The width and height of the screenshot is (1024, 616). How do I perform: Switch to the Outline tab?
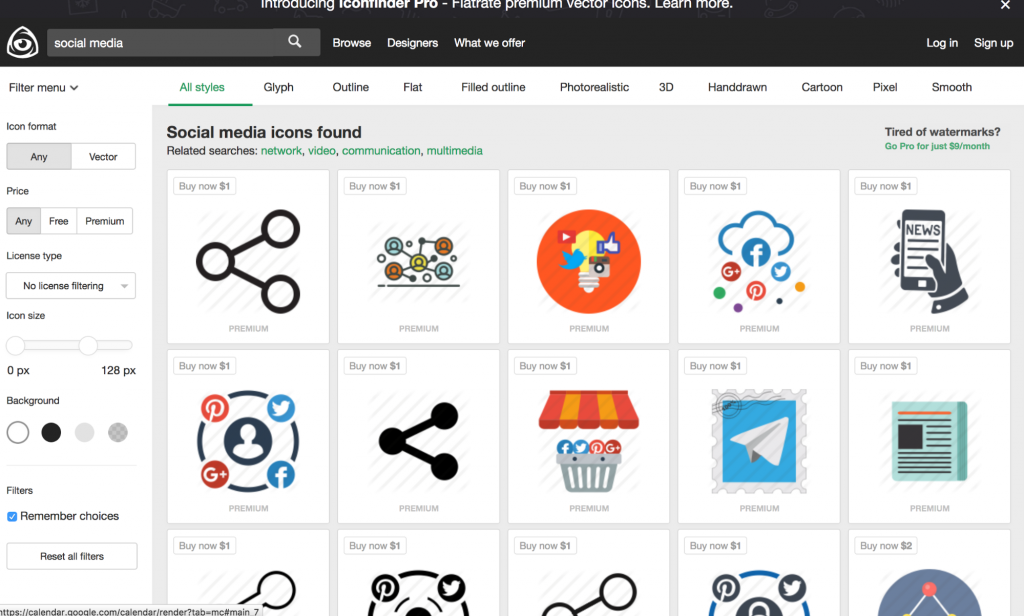point(351,87)
